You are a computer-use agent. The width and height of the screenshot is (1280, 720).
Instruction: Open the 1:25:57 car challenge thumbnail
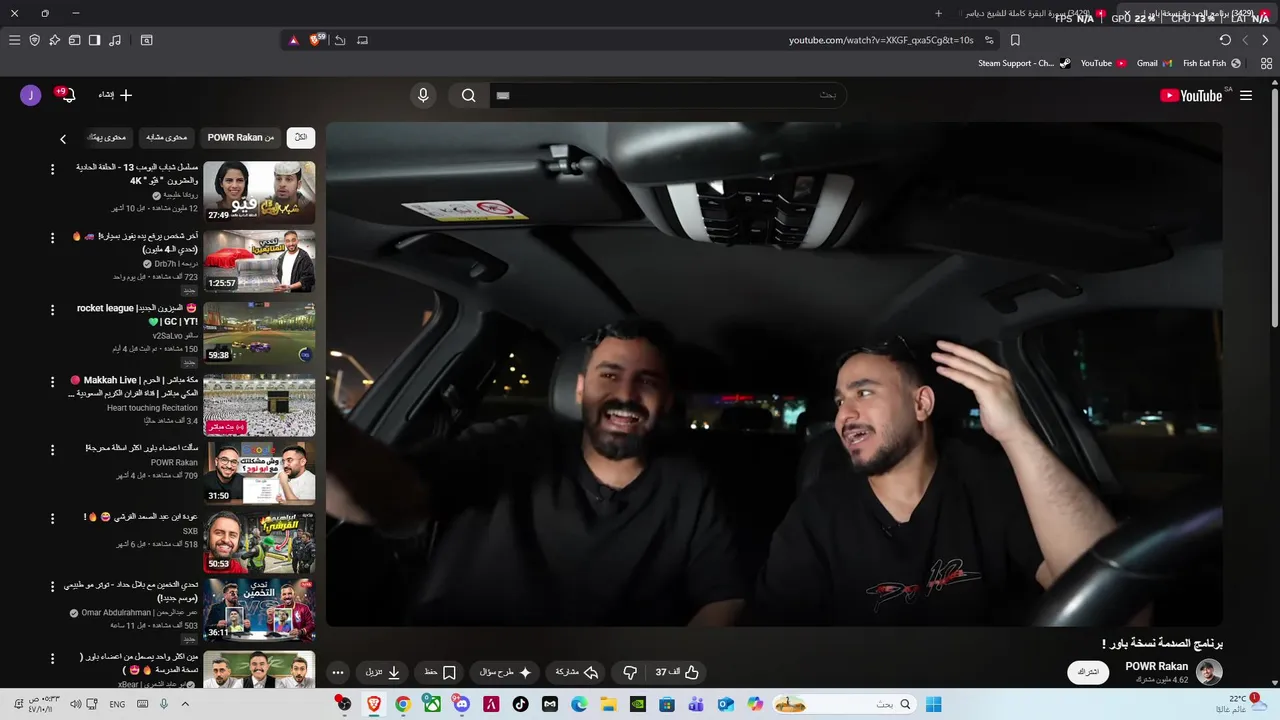259,262
